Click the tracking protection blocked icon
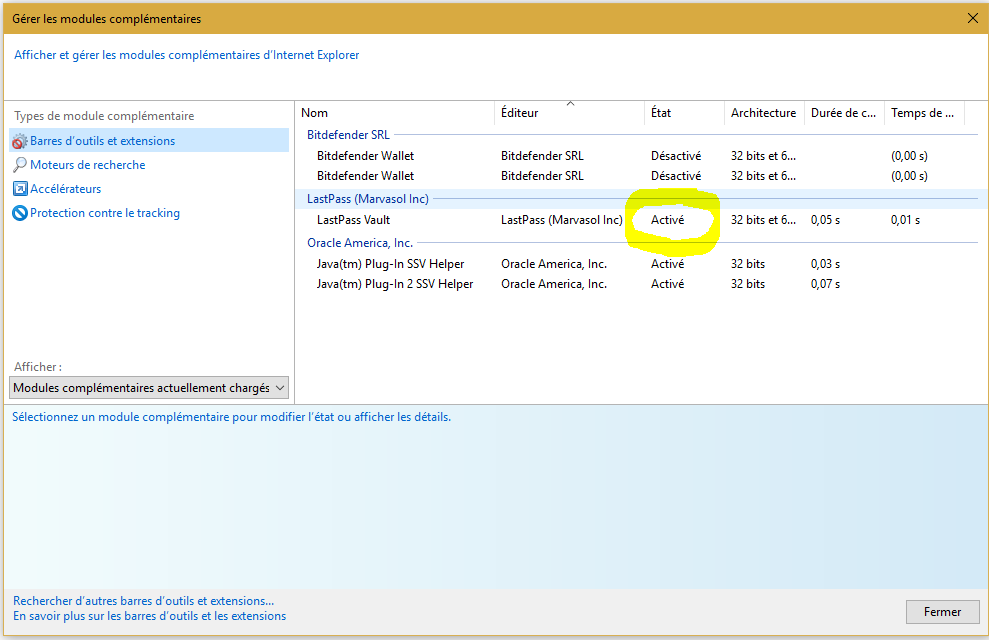Screen dimensions: 989x640 tap(20, 213)
